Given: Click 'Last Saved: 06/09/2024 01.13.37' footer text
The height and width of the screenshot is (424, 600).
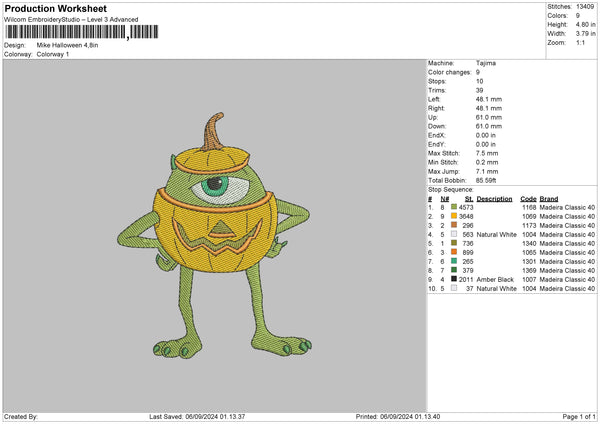Looking at the screenshot, I should click(197, 416).
